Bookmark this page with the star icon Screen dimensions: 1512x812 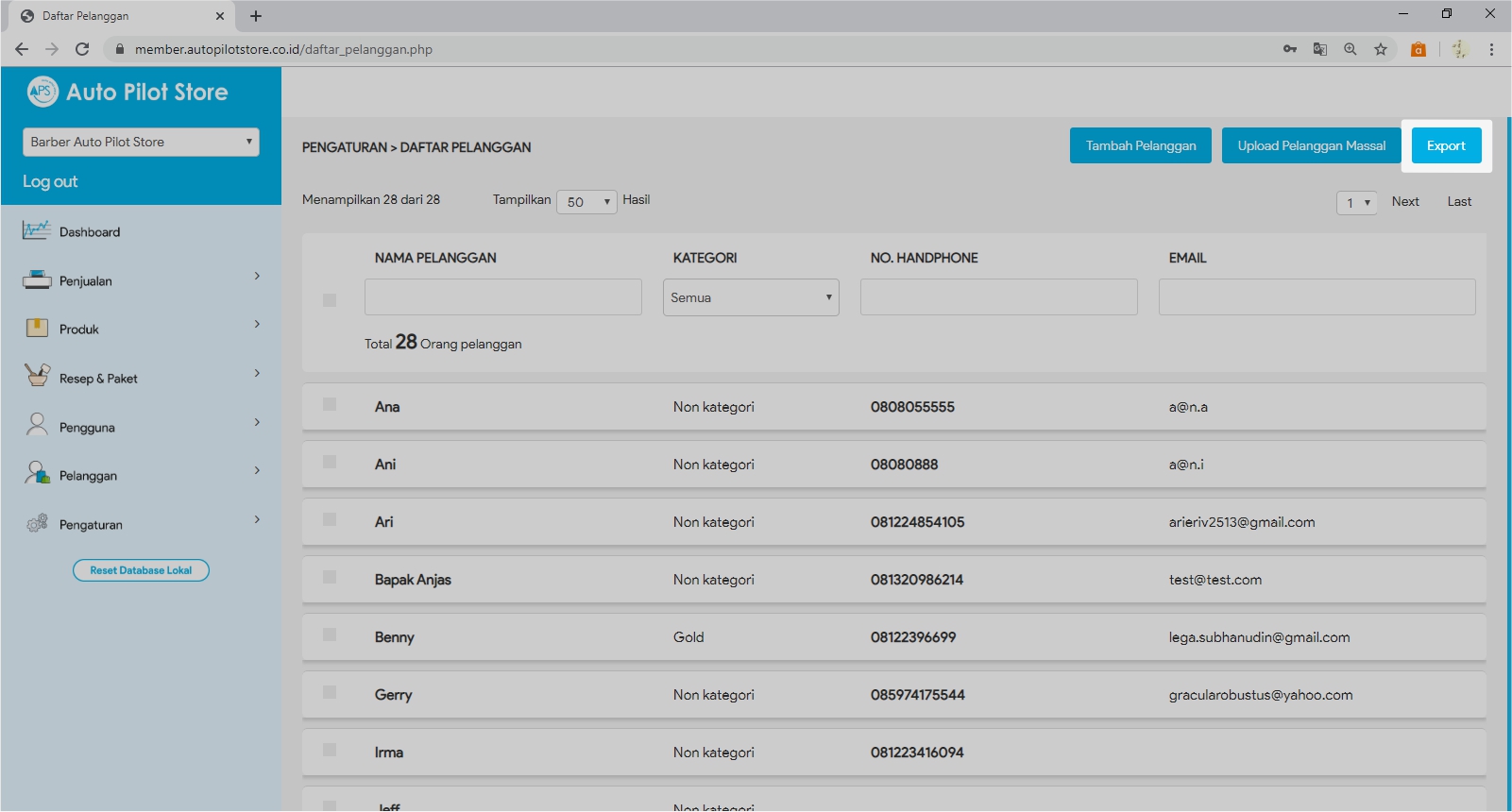coord(1381,49)
